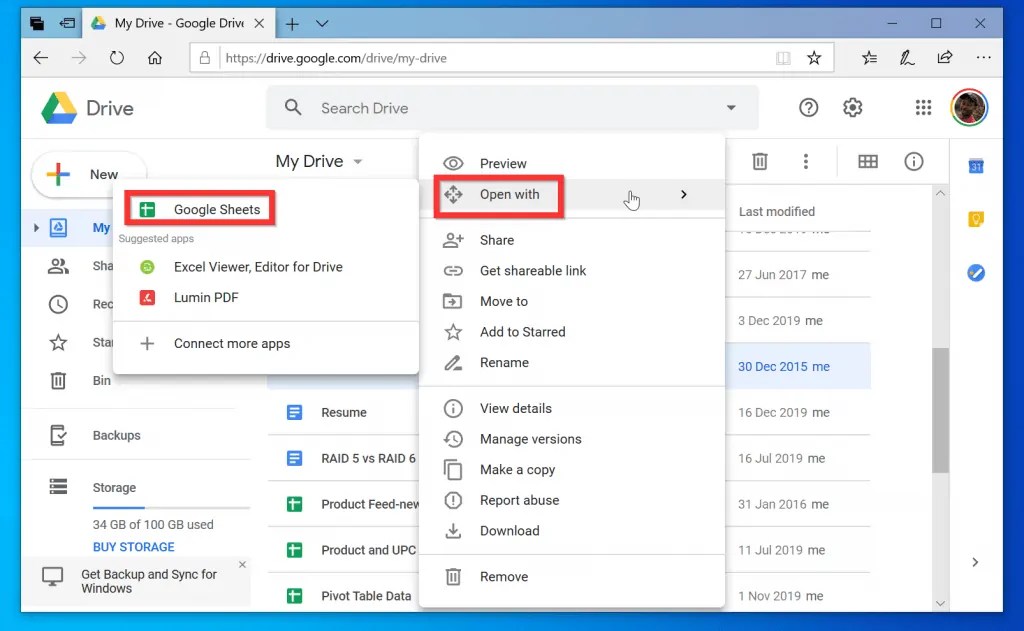
Task: Click the BUY STORAGE link
Action: tap(131, 547)
